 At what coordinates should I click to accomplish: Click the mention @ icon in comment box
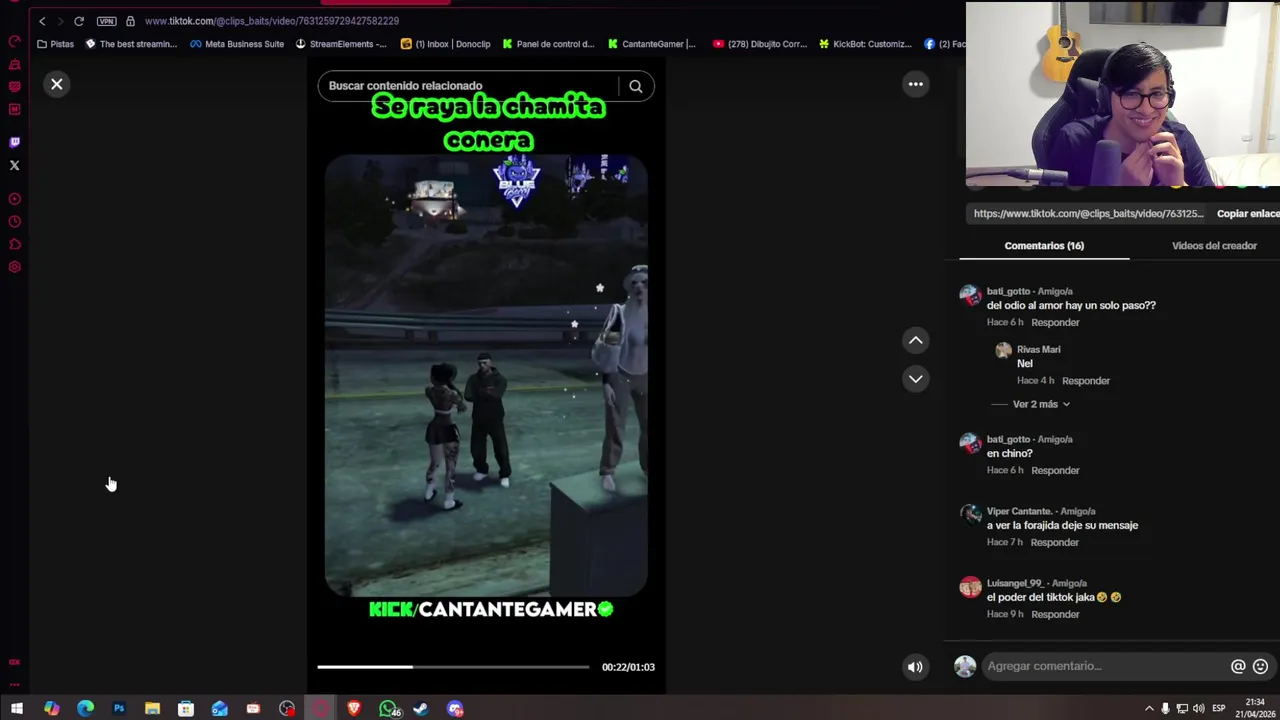click(x=1238, y=666)
